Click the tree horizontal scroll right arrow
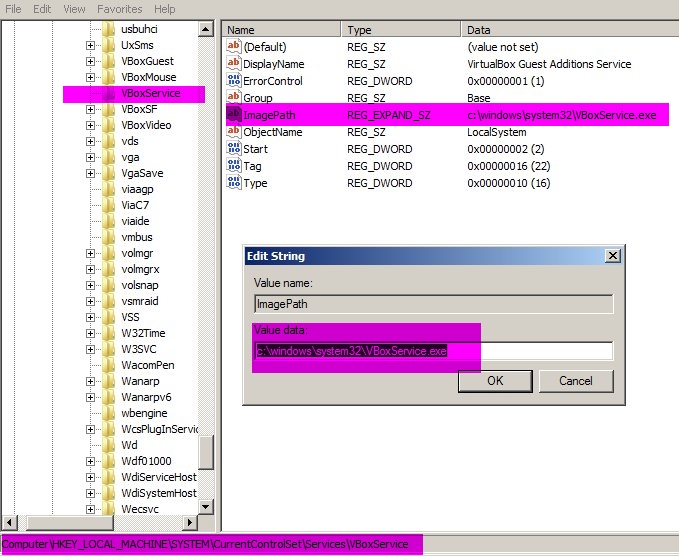 point(189,523)
